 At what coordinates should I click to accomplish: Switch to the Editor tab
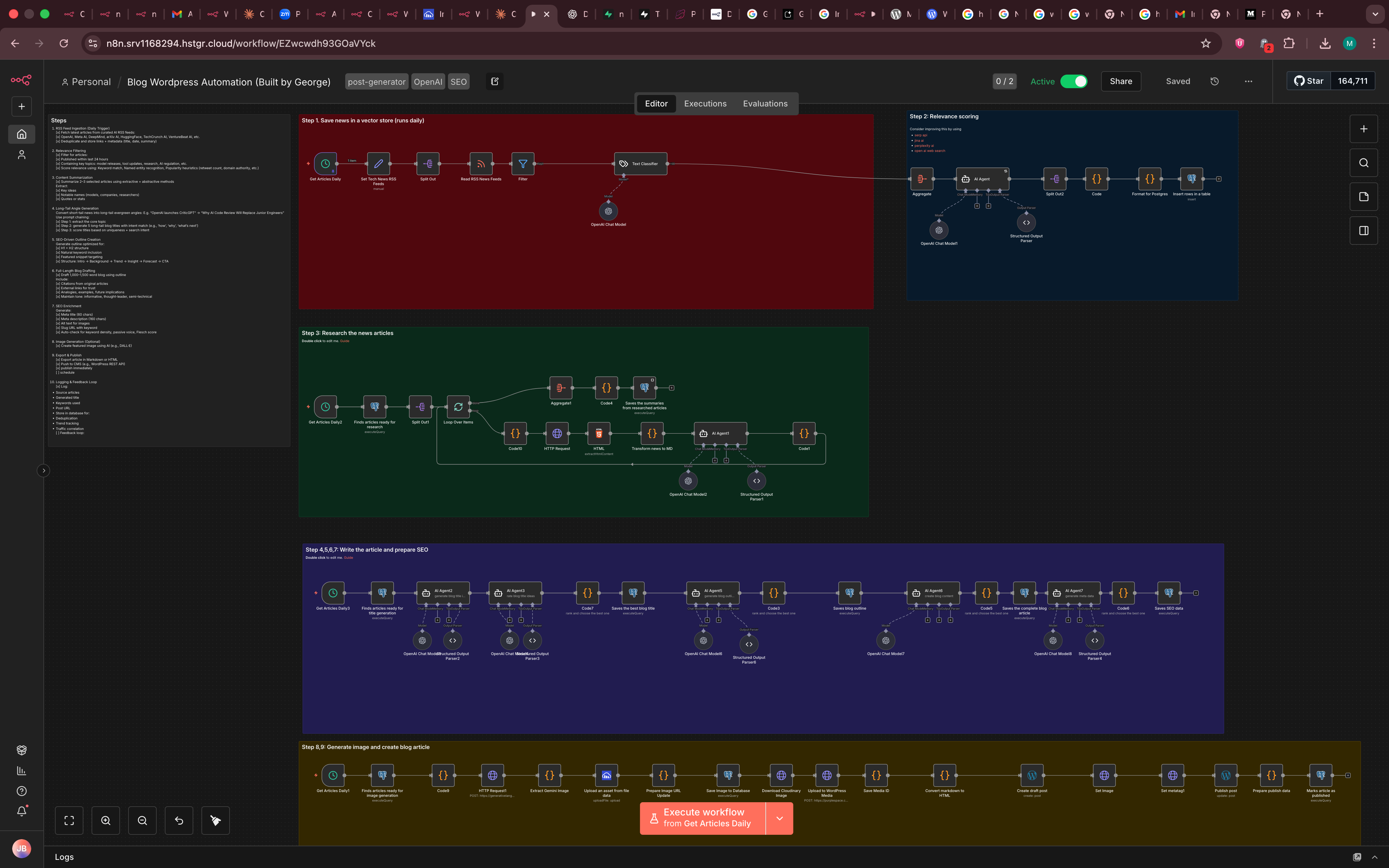click(x=656, y=104)
